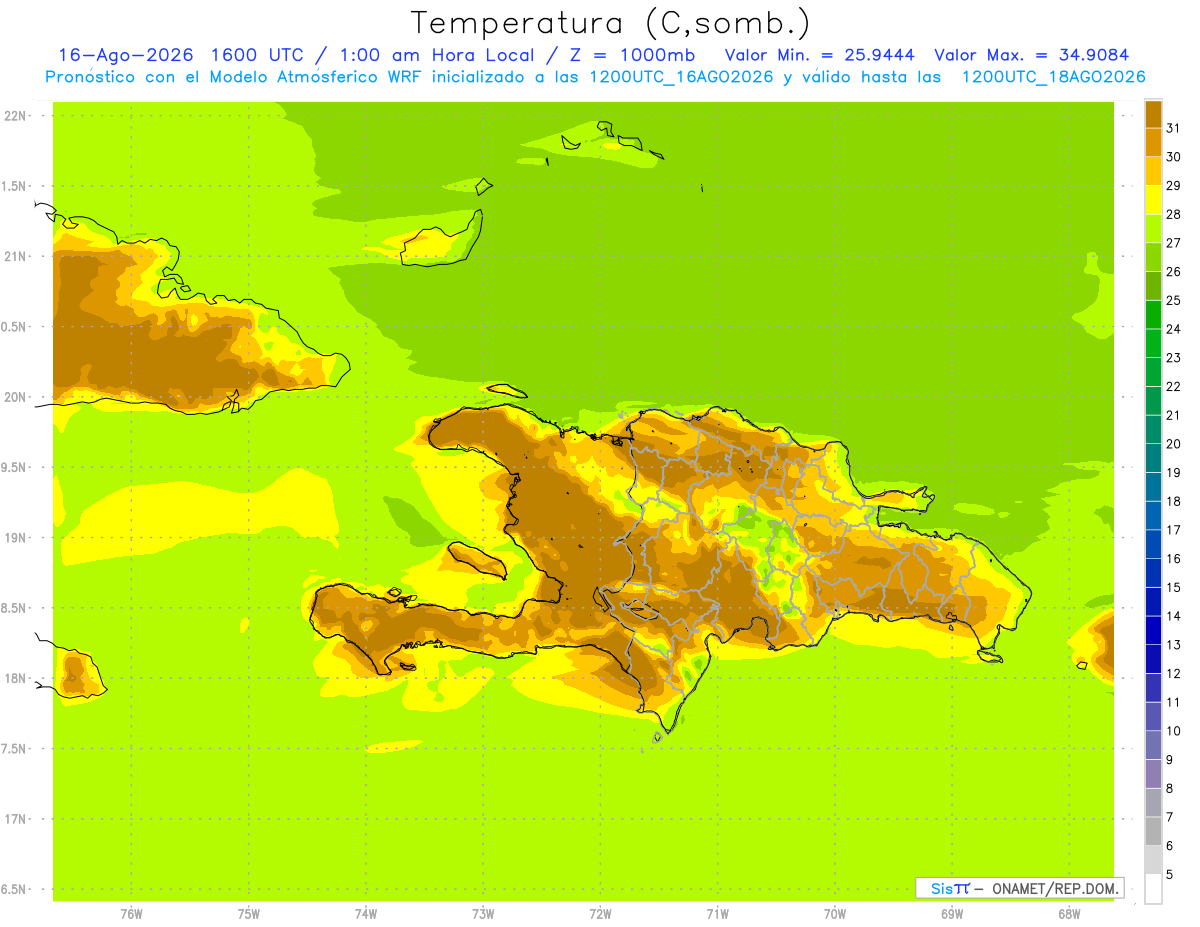Click the '22N' latitude label
This screenshot has height=927, width=1200.
[16, 115]
